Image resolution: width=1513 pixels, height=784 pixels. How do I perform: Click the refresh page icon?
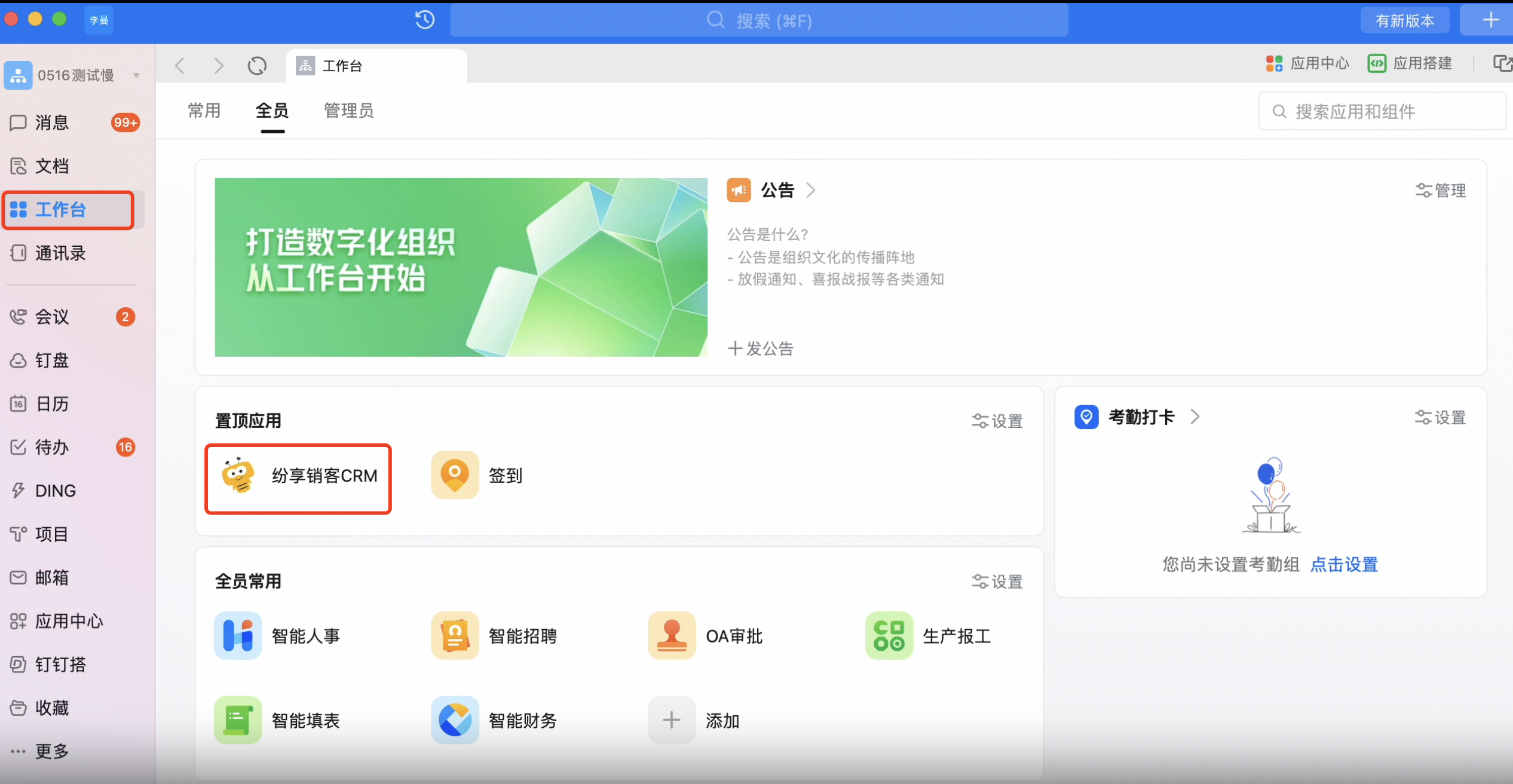[x=257, y=66]
